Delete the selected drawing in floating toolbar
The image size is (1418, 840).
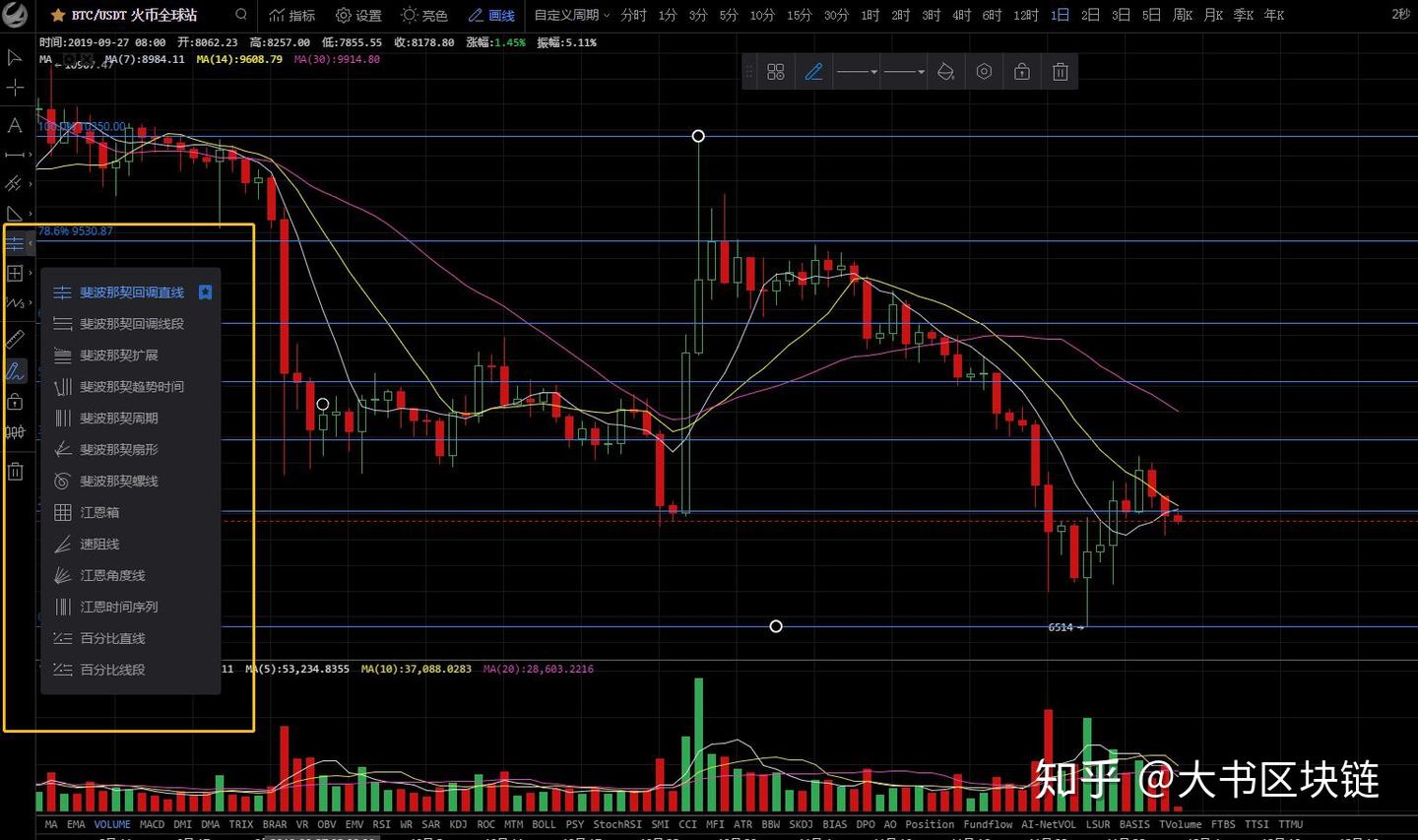1061,72
